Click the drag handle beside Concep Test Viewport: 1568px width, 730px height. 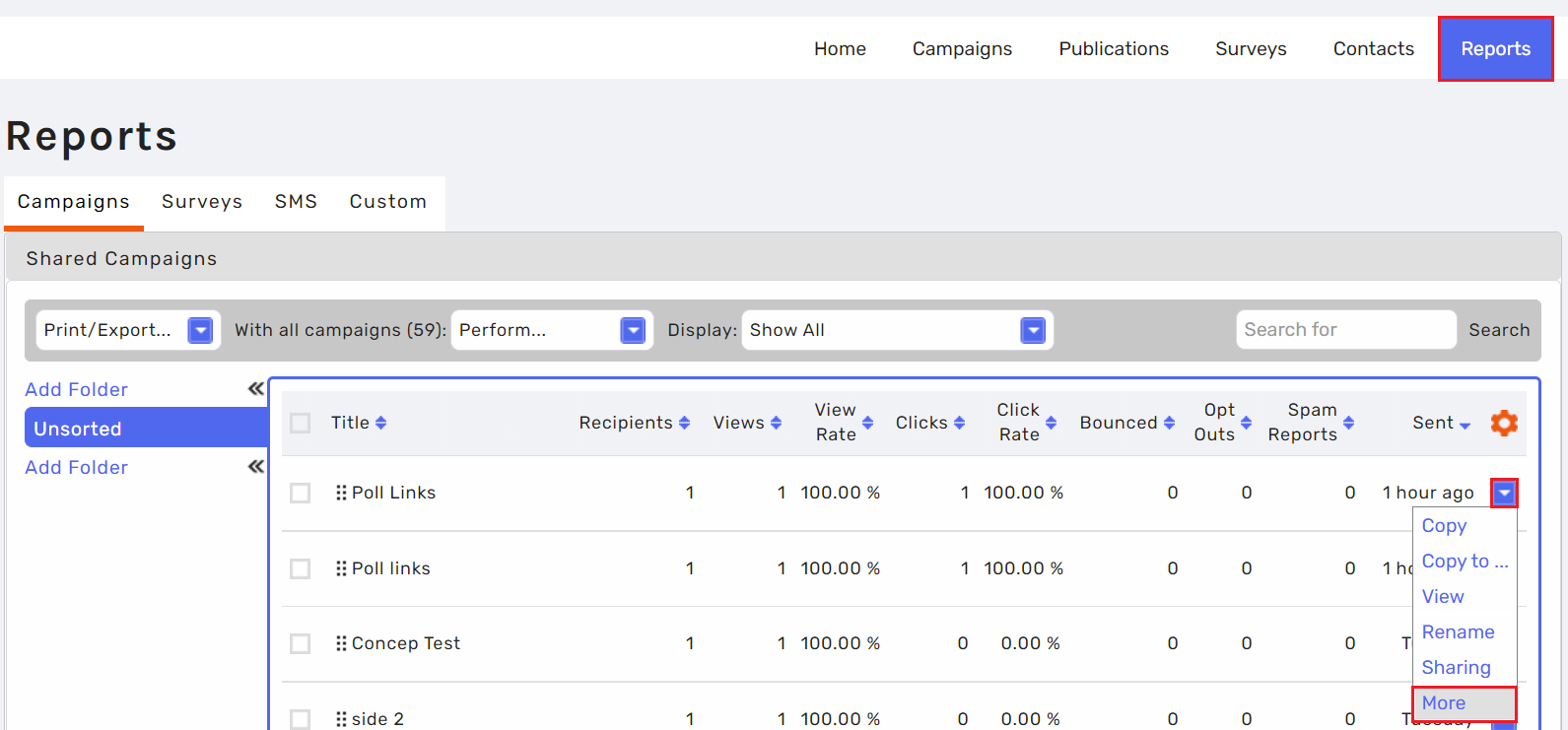(341, 643)
